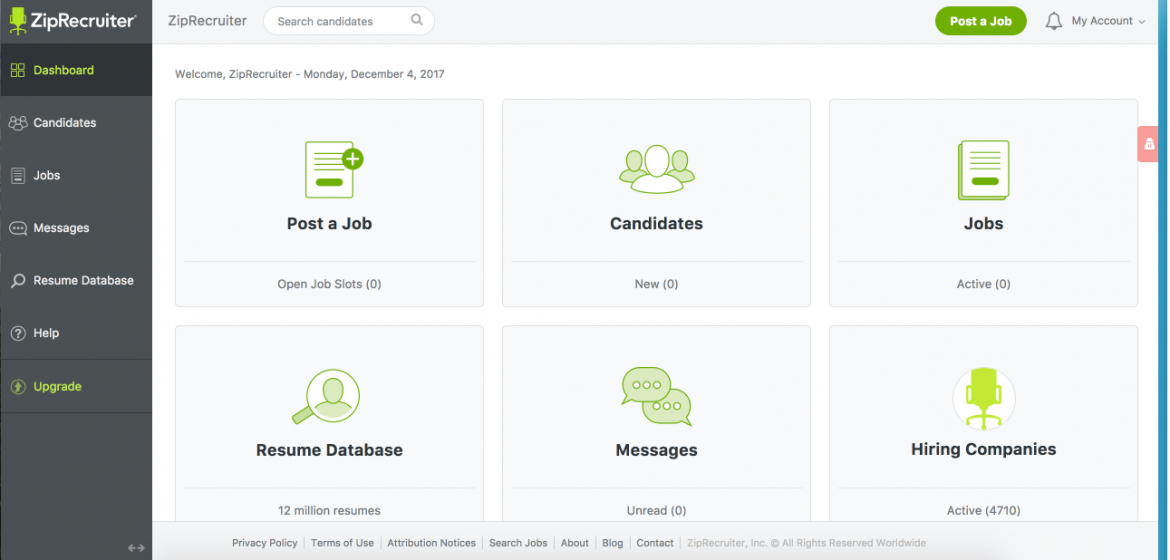Open notifications bell icon
This screenshot has height=560, width=1170.
coord(1054,21)
